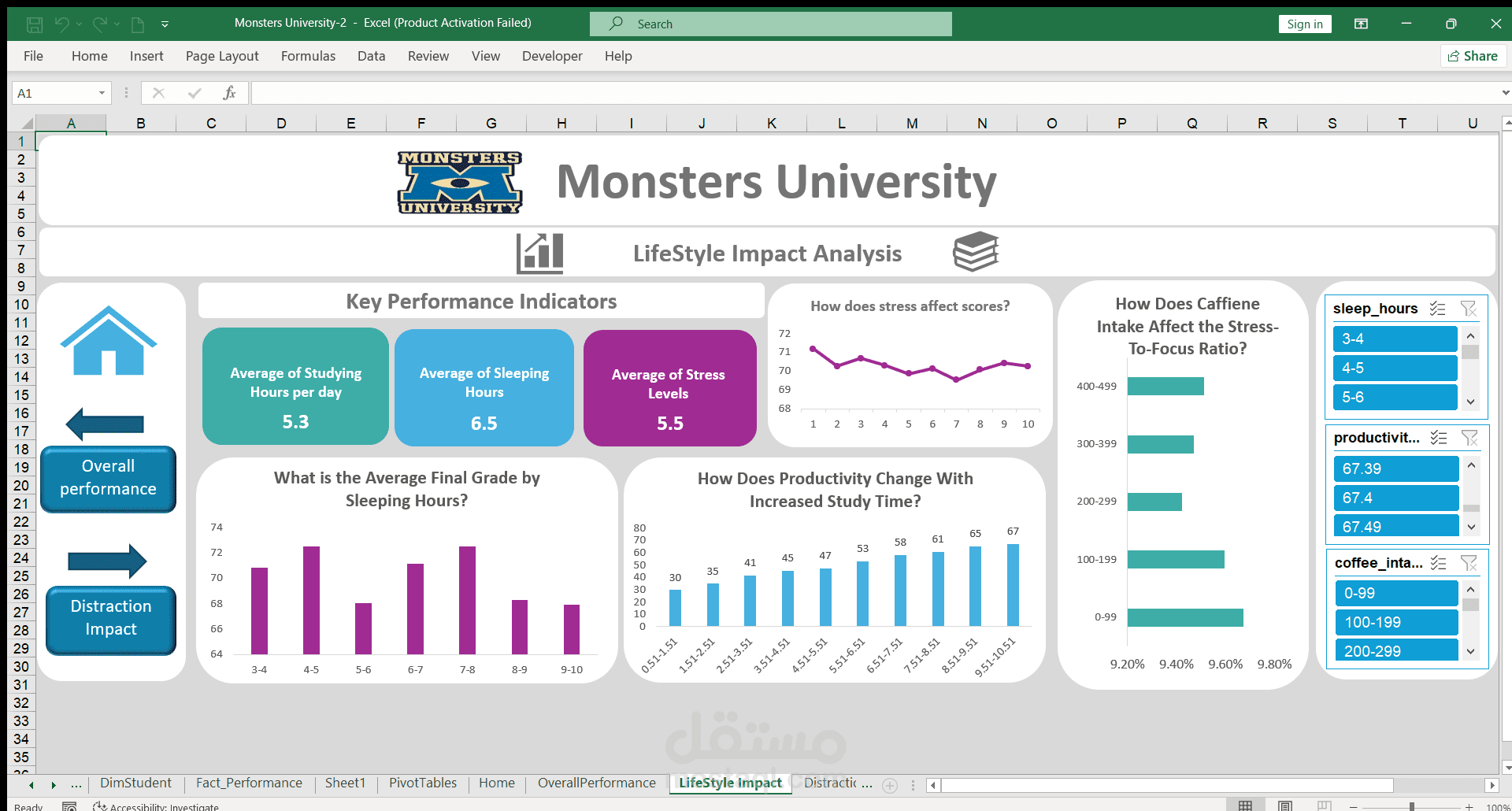Click the productivity slicer scroll-up arrow
The image size is (1512, 811).
coord(1471,465)
